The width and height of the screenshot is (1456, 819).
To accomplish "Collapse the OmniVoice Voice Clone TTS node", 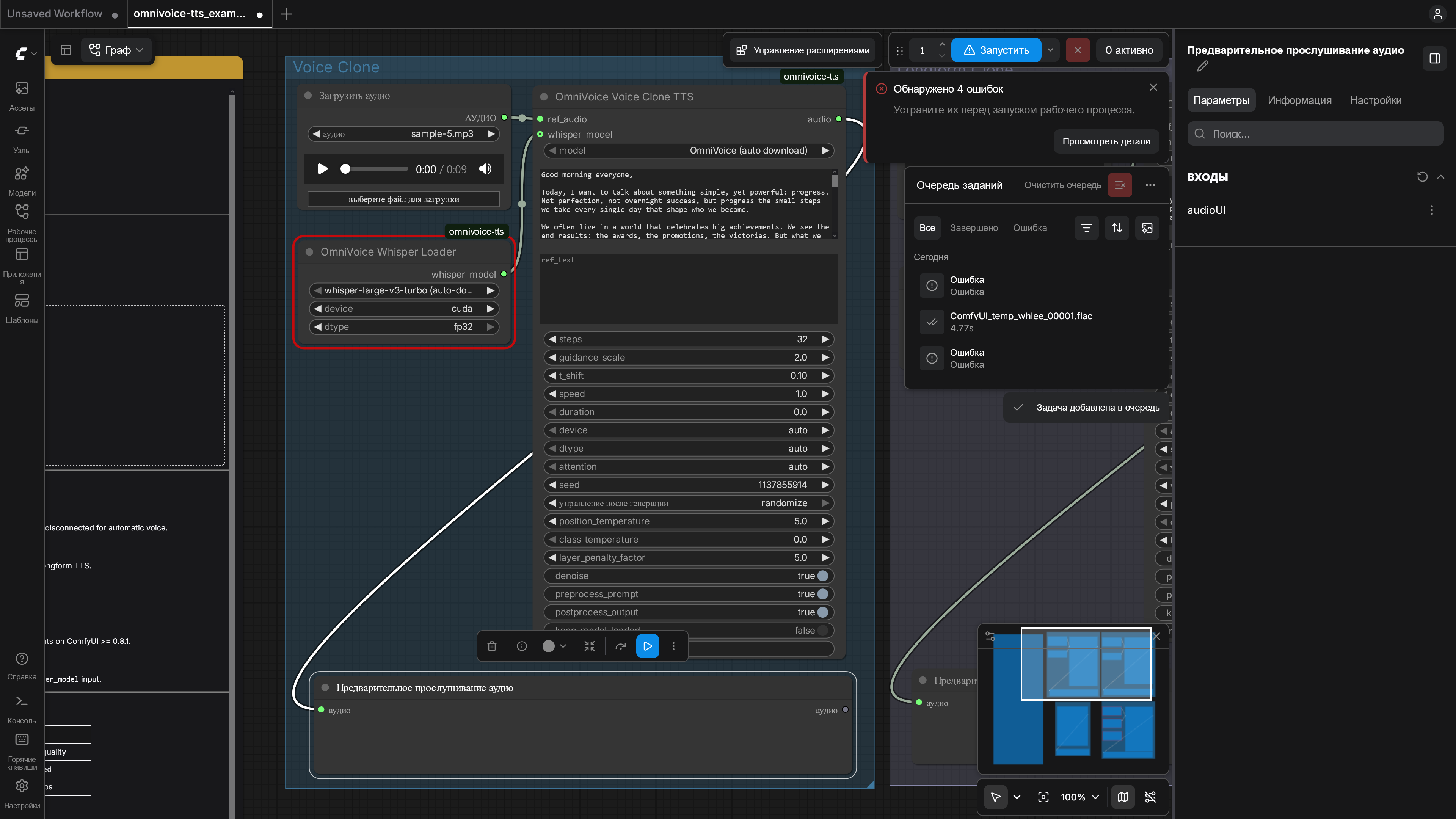I will tap(544, 97).
